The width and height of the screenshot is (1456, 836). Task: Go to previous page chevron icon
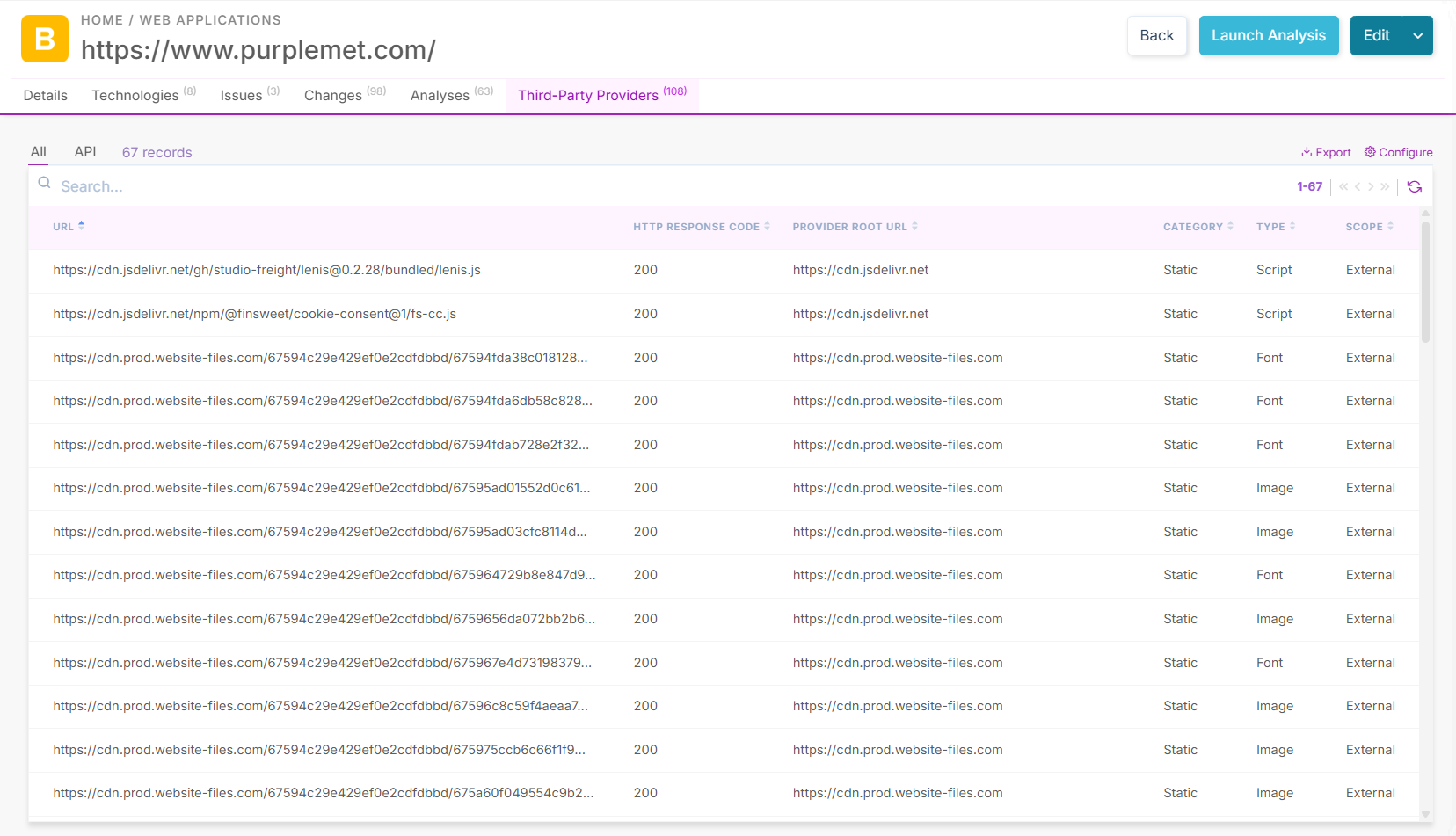1358,186
